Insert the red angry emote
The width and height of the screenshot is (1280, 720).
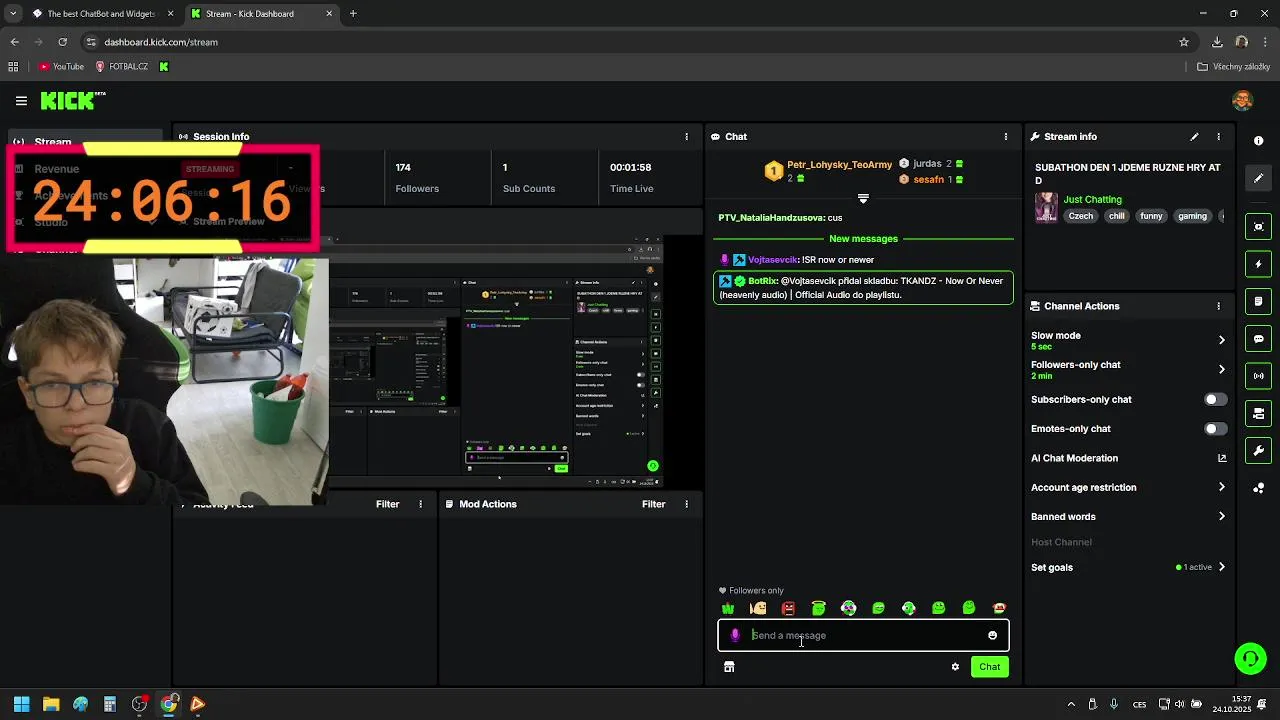(788, 608)
